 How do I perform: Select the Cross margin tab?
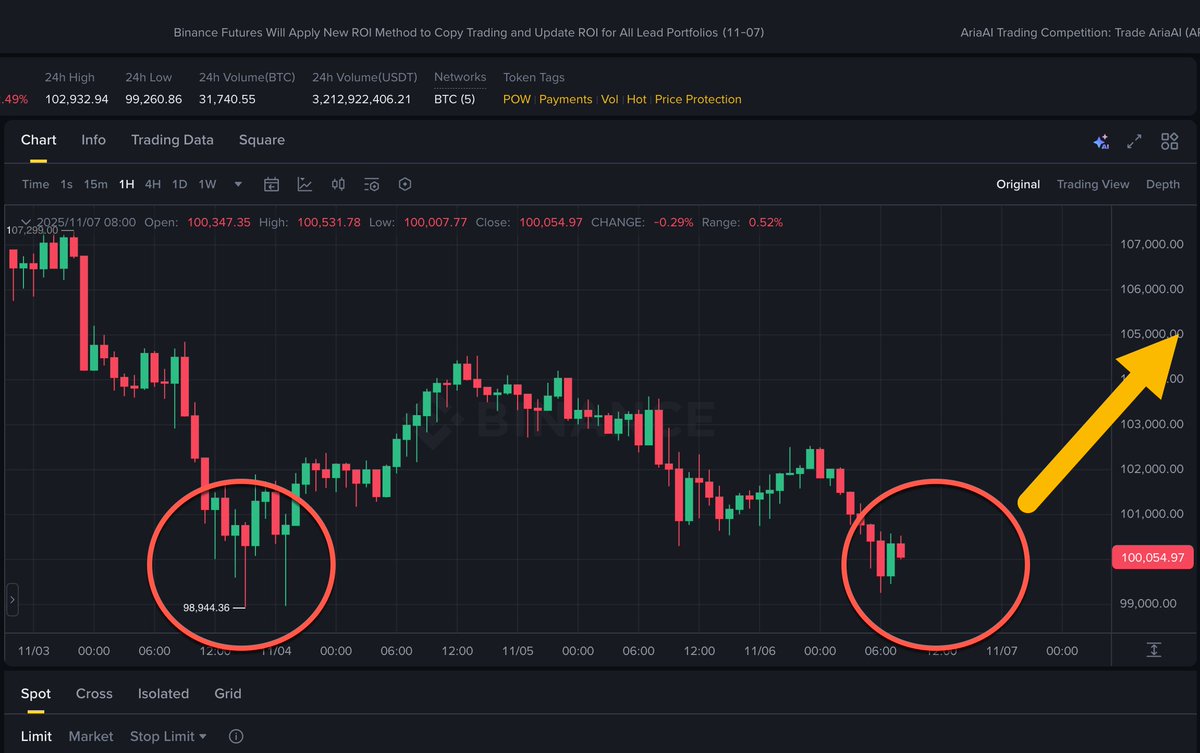click(x=94, y=694)
